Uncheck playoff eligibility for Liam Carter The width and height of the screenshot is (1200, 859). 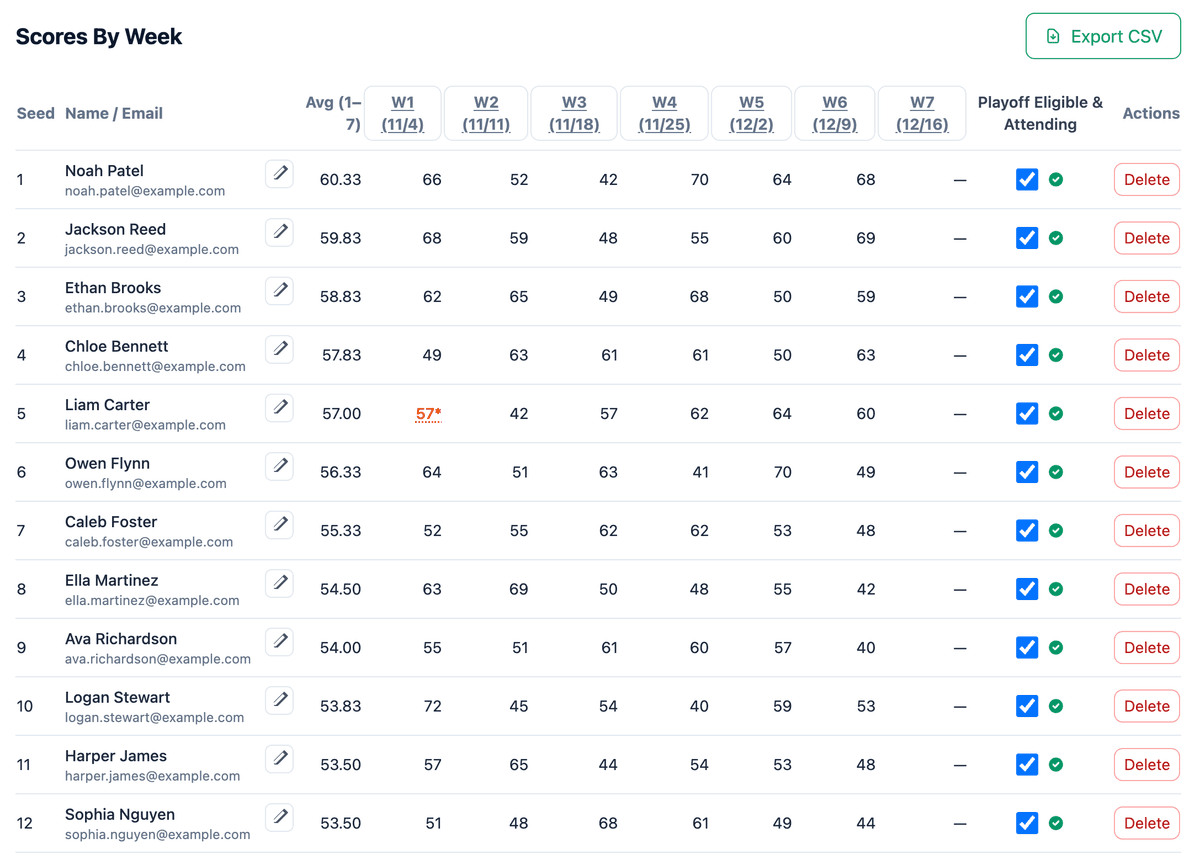click(1027, 414)
